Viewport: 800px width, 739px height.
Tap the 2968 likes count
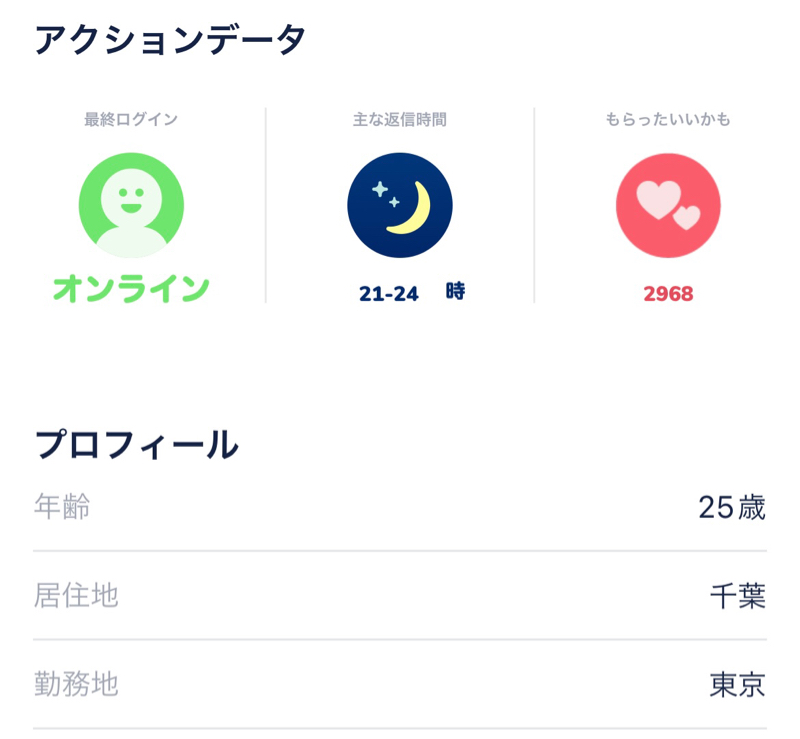click(668, 294)
